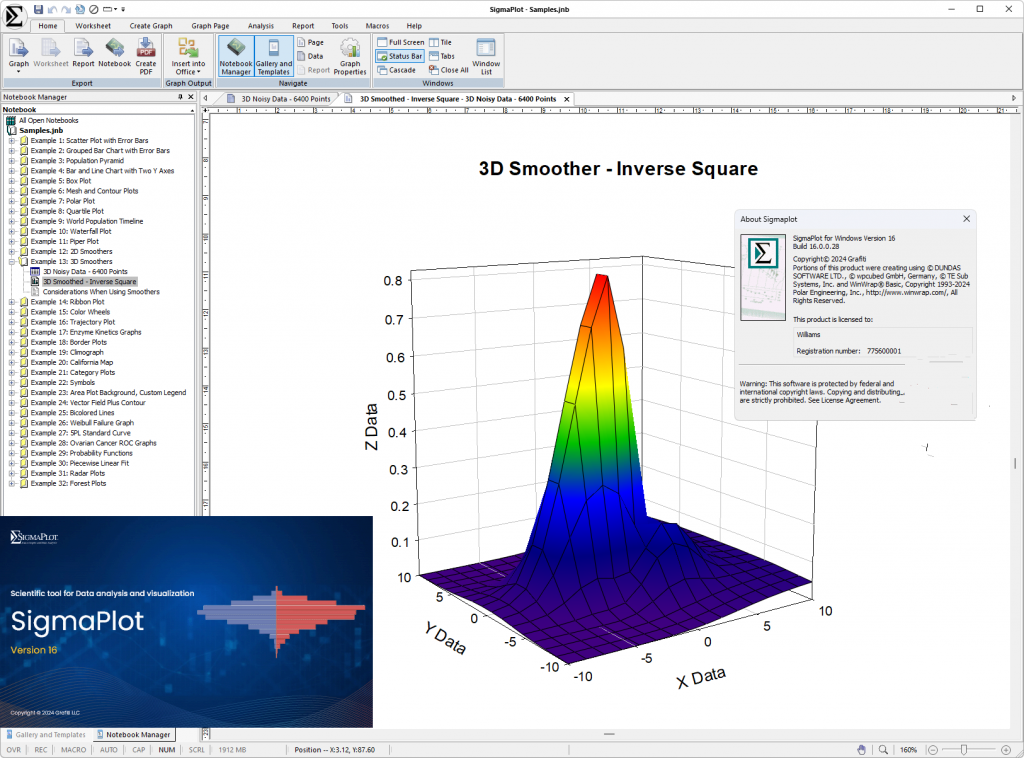Click the magnifier zoom icon in status bar

883,750
